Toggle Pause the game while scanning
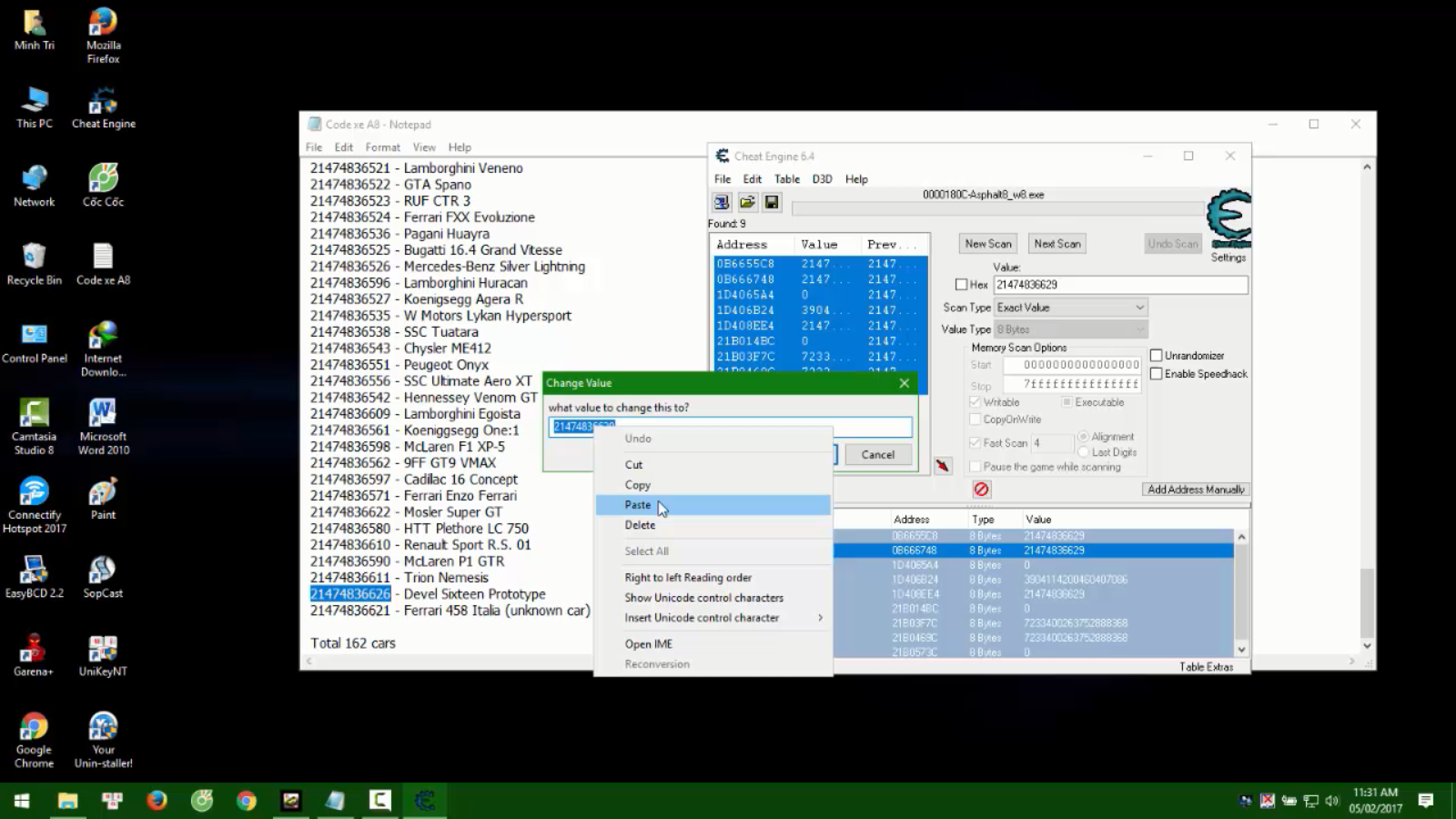Screen dimensions: 1456x819 point(976,467)
